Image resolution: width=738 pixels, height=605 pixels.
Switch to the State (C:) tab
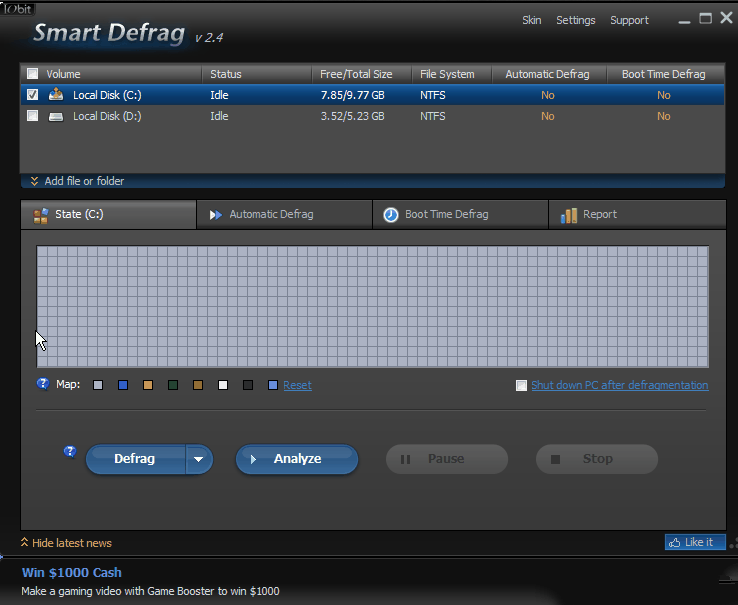(108, 215)
